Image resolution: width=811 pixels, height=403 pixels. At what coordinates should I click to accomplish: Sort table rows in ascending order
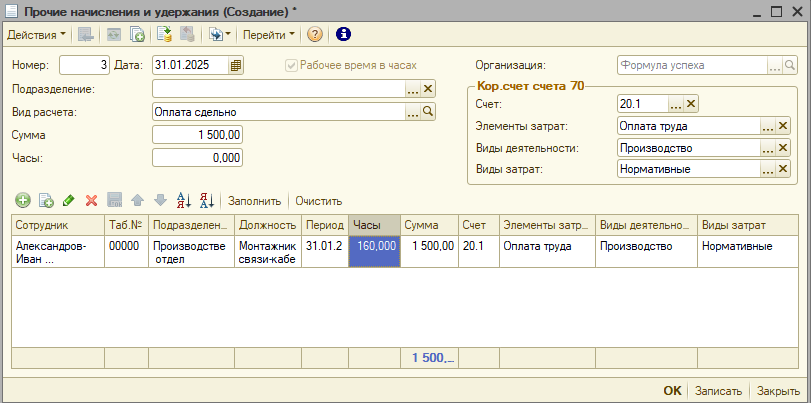point(183,200)
